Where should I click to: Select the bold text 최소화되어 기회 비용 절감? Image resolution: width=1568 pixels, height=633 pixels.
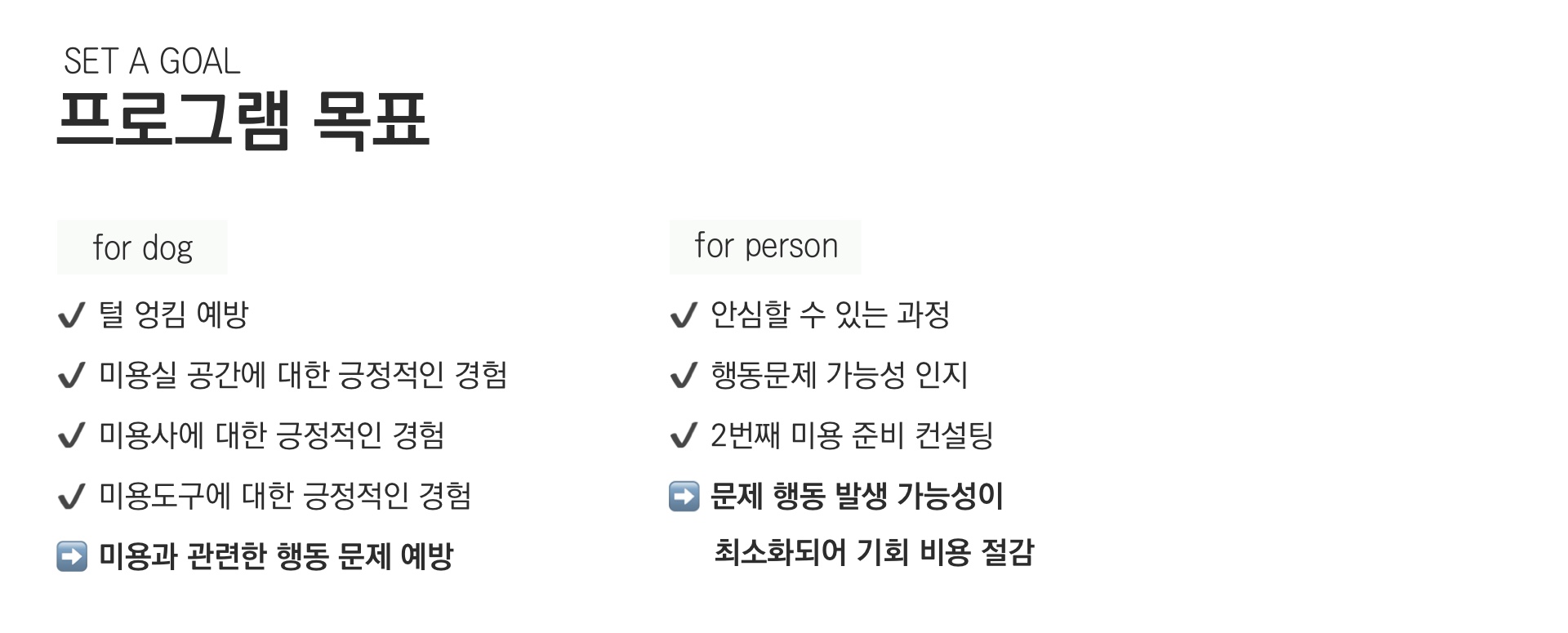875,552
